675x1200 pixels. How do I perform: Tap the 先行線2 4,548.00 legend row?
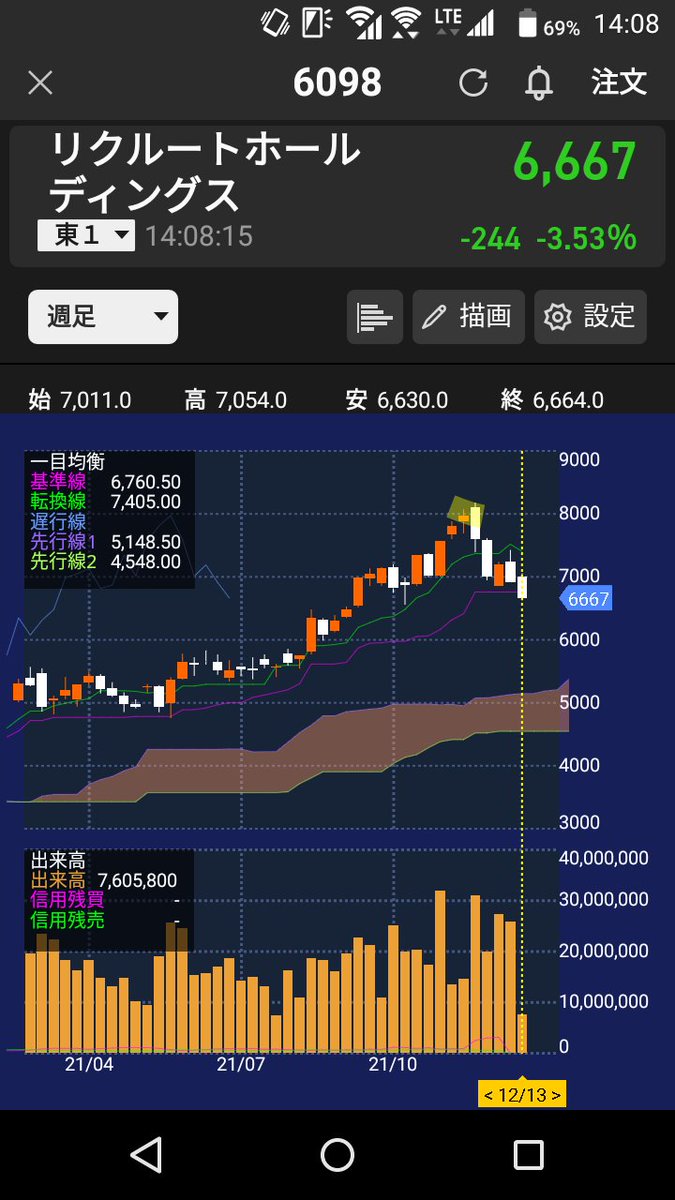pos(106,561)
